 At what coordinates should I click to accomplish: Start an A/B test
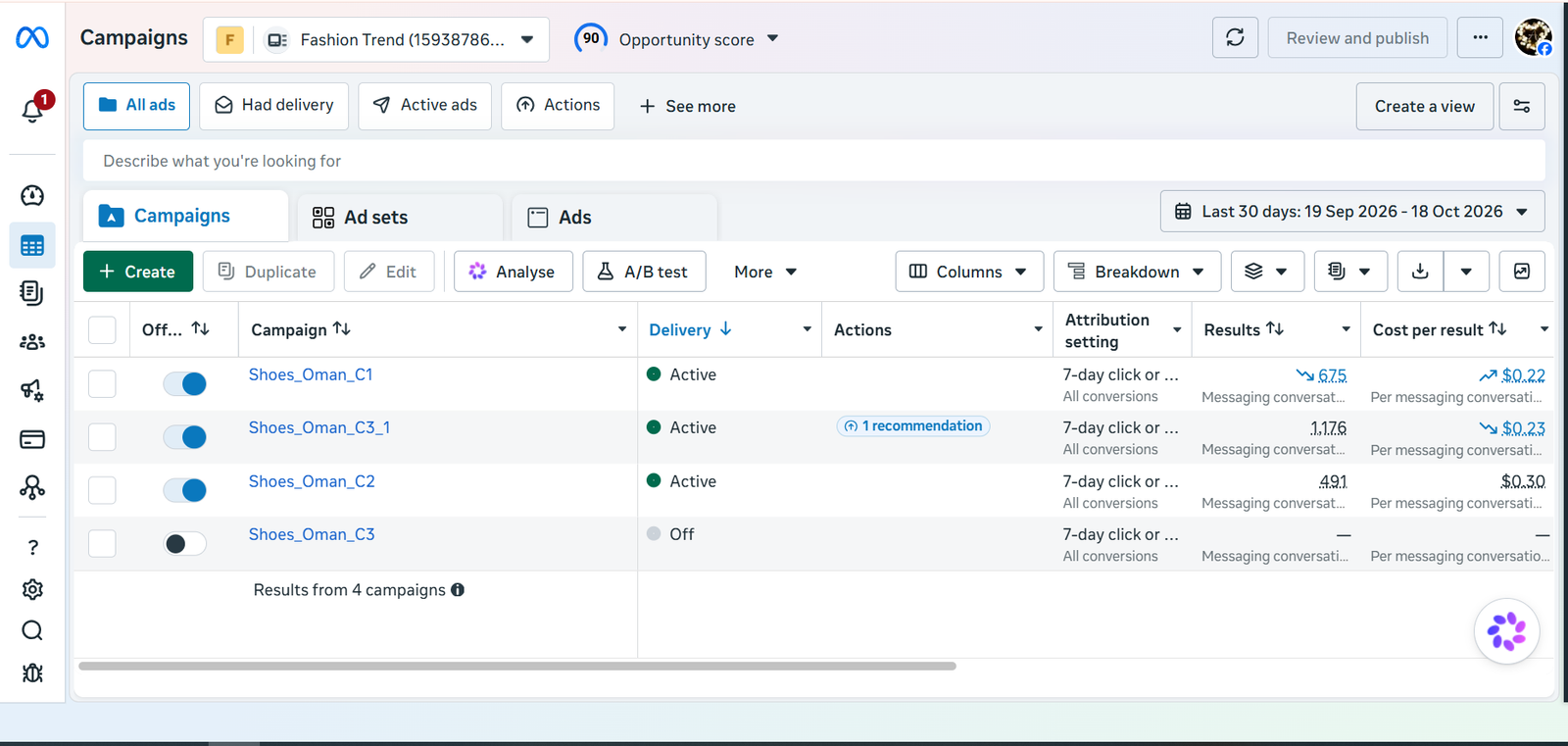[644, 272]
